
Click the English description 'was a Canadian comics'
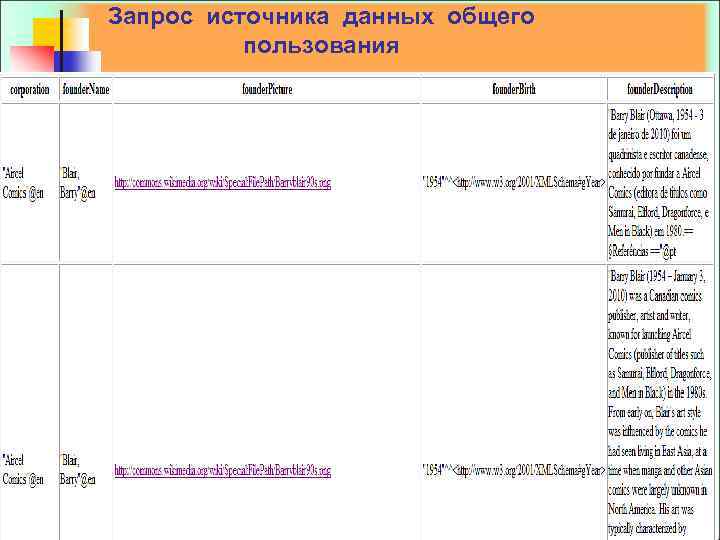(660, 404)
